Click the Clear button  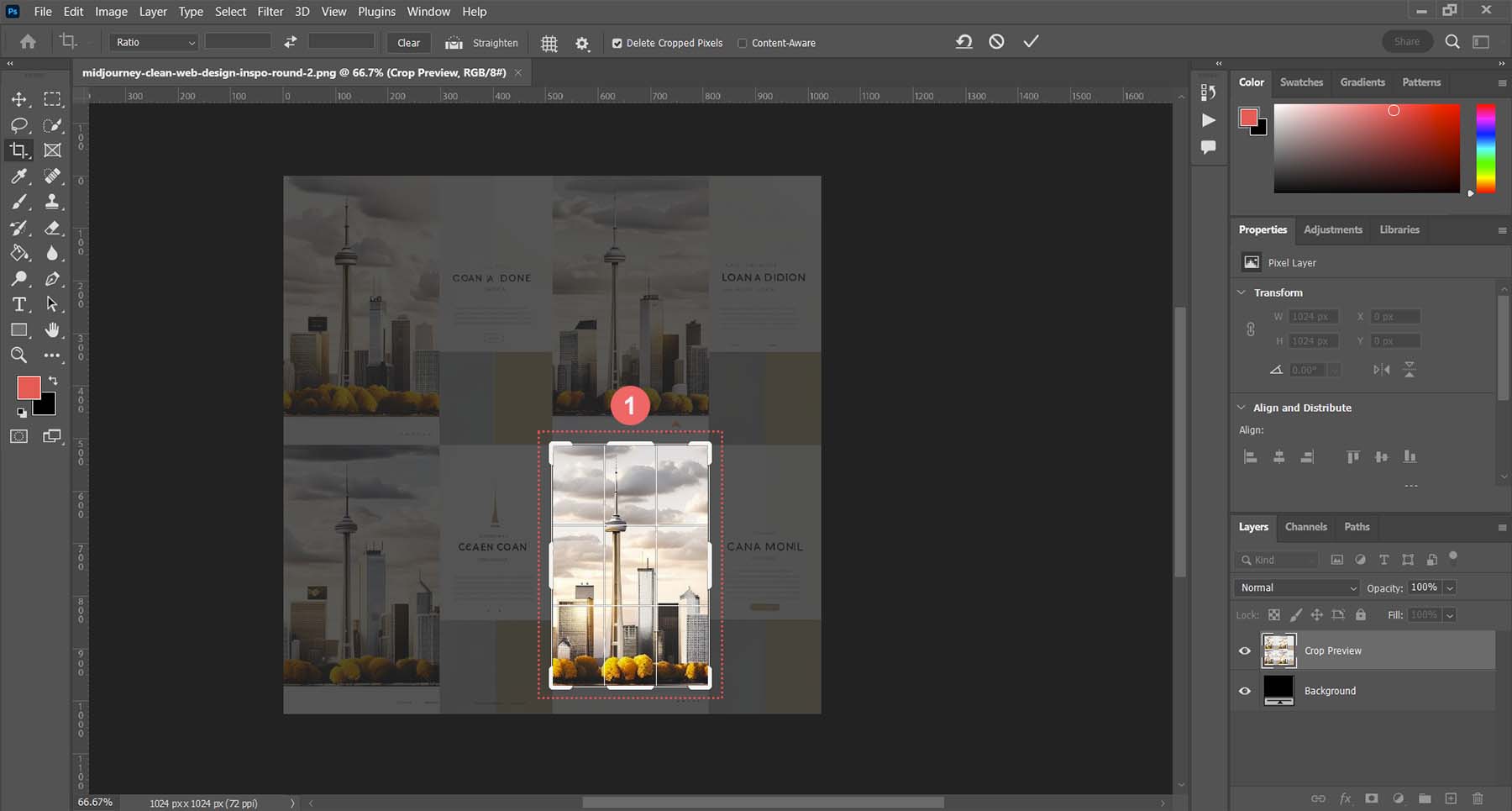(408, 43)
